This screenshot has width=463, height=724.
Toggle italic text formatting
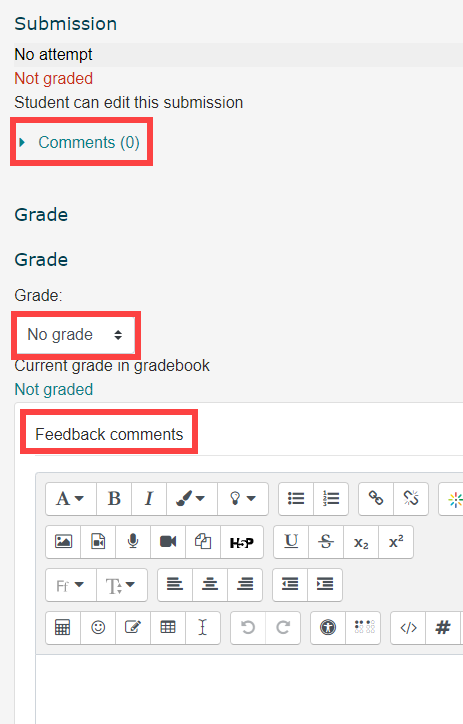click(x=149, y=499)
